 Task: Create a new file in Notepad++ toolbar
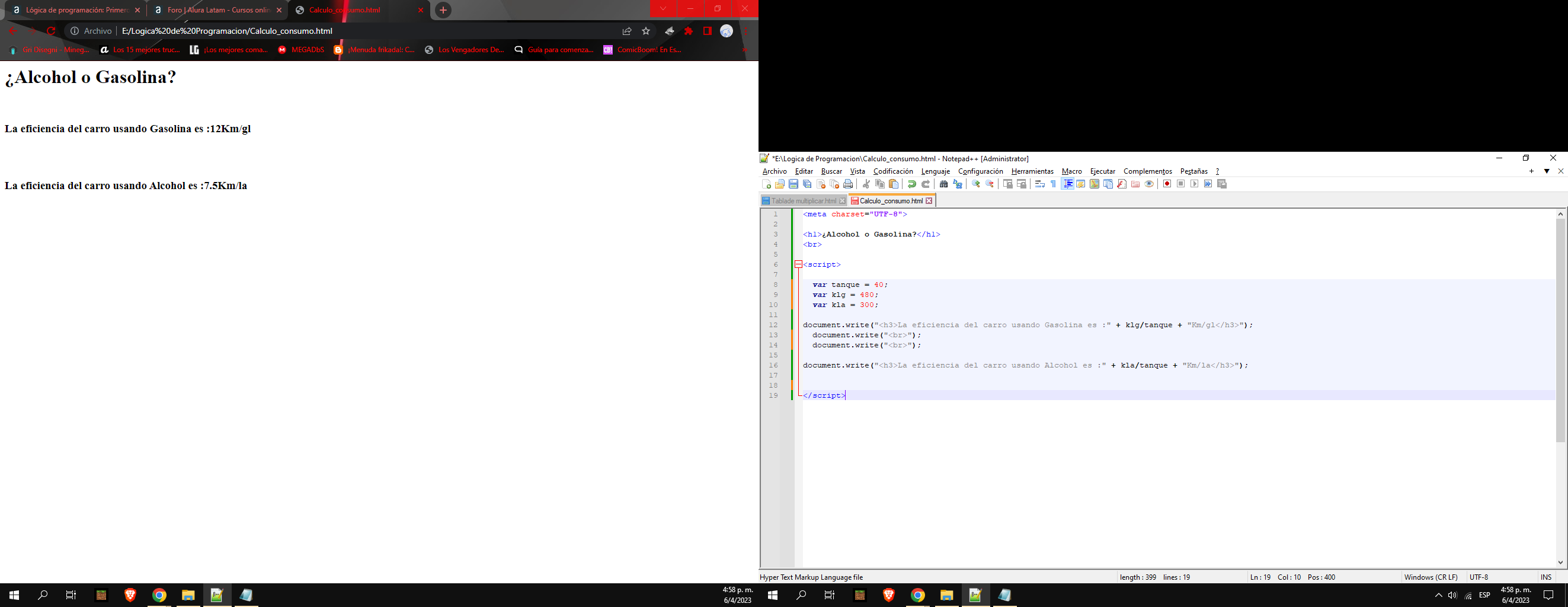766,184
